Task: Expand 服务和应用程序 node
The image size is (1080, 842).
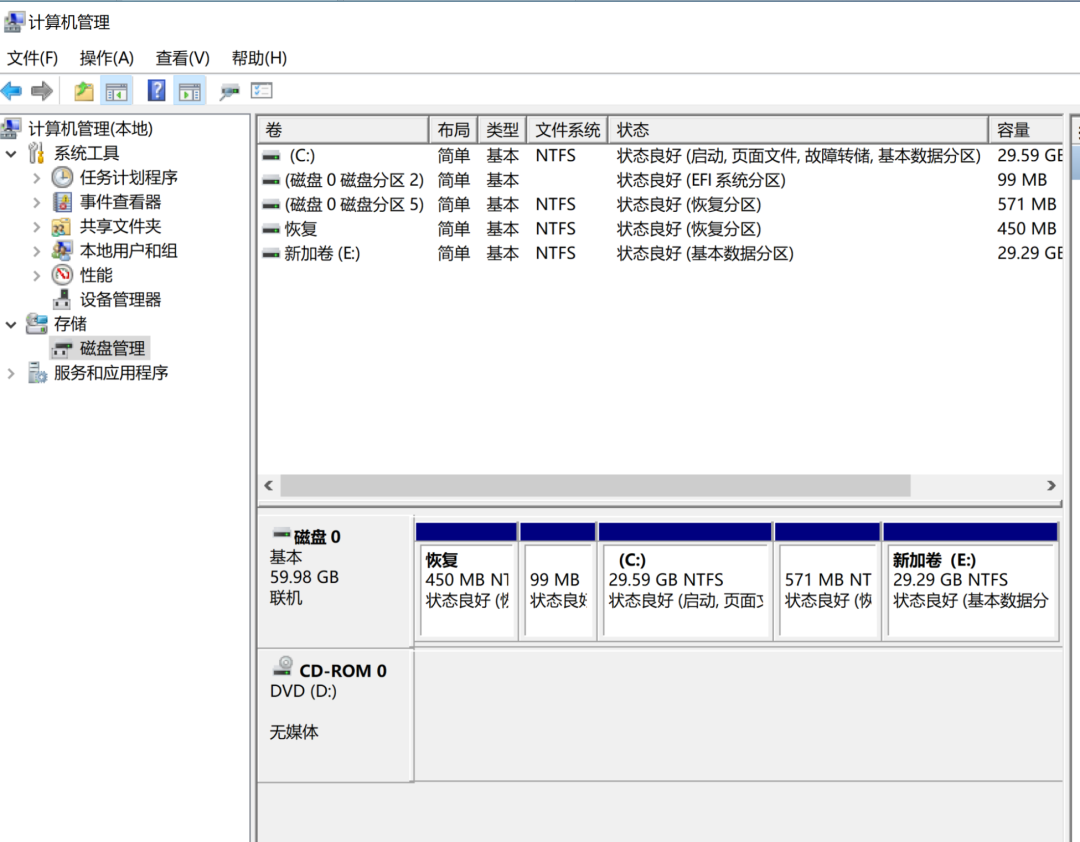Action: coord(11,373)
